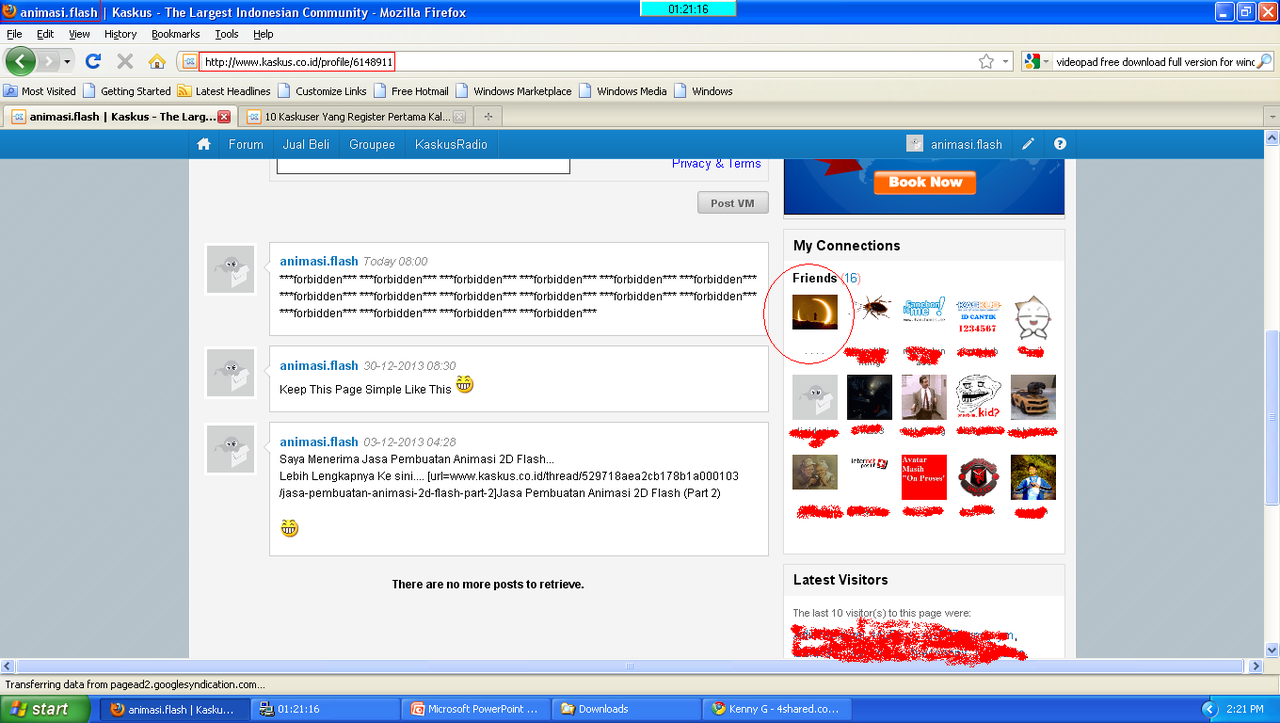This screenshot has width=1280, height=723.
Task: Open Free Hotmail bookmark
Action: 411,91
